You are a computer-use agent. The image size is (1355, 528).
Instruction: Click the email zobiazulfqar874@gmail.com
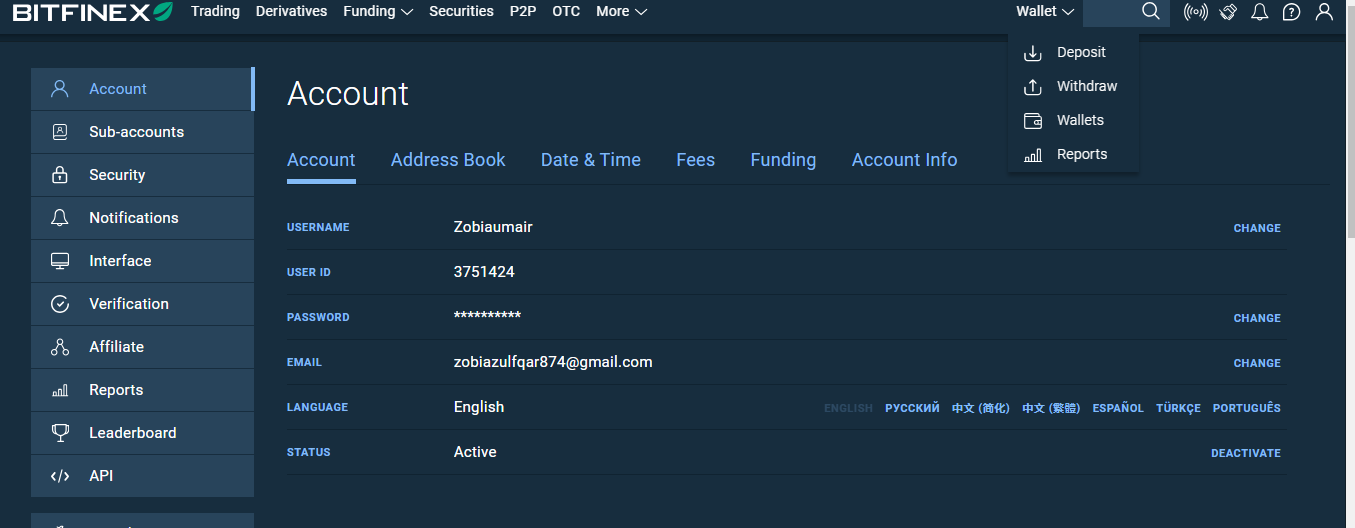[x=553, y=362]
